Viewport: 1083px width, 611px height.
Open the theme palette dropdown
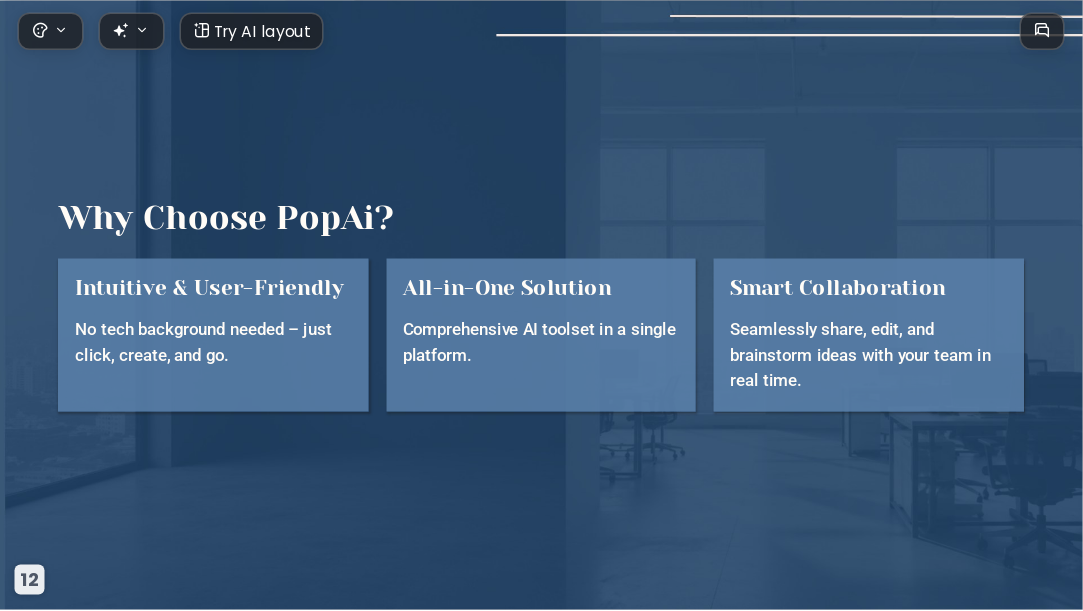[x=50, y=31]
